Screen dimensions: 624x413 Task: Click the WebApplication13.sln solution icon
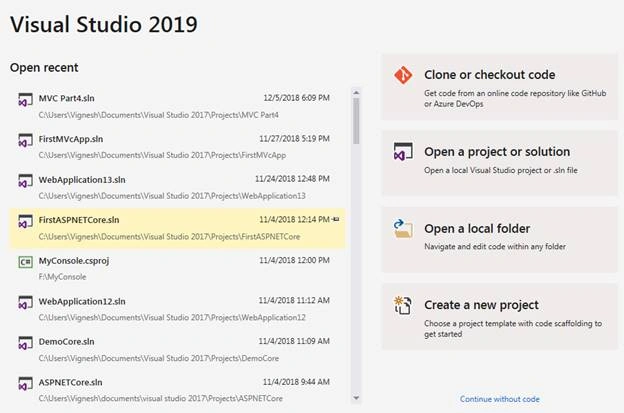pos(25,181)
